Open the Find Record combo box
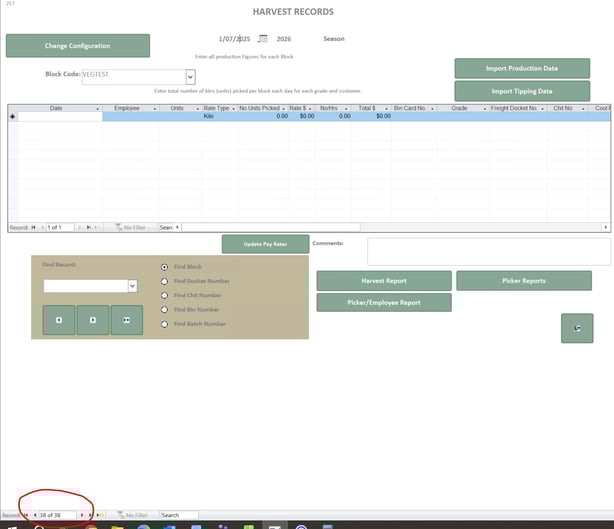Screen dimensions: 614x529 132,286
